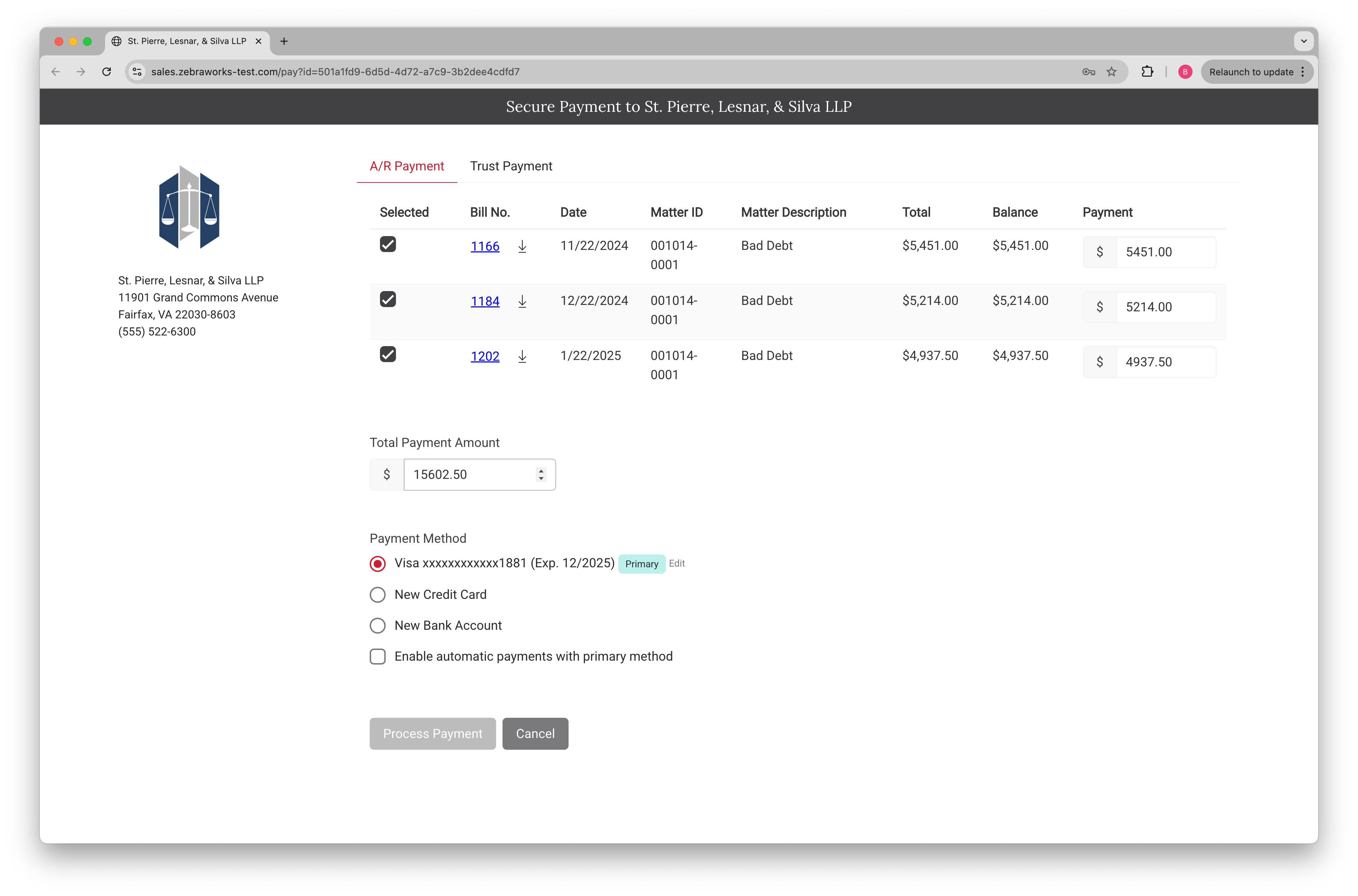
Task: Switch to the Trust Payment tab
Action: pos(511,166)
